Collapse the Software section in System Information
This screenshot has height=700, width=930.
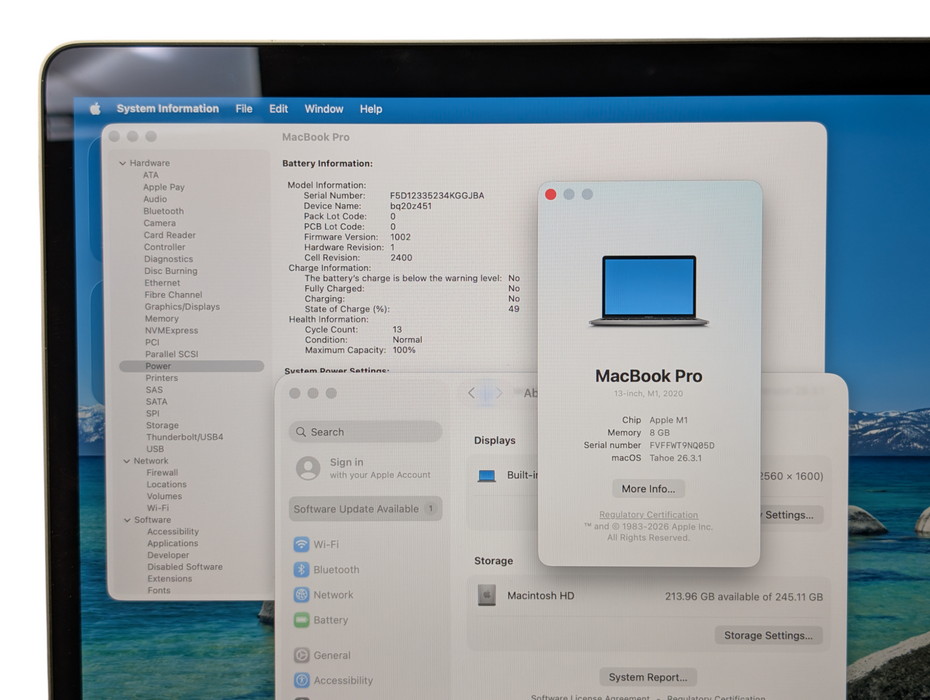tap(127, 520)
